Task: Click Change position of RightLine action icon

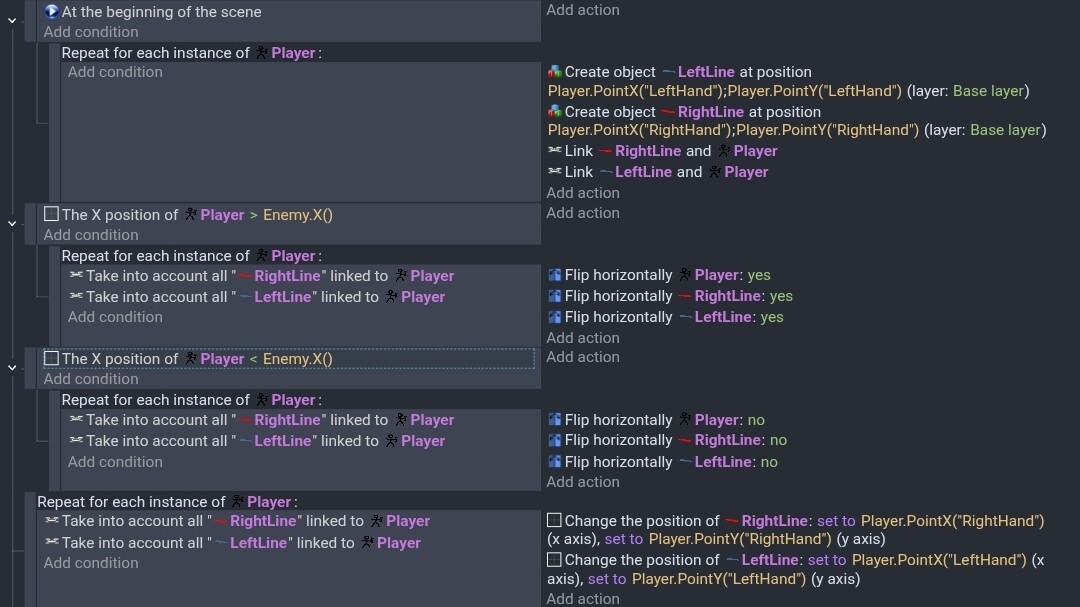Action: [555, 521]
